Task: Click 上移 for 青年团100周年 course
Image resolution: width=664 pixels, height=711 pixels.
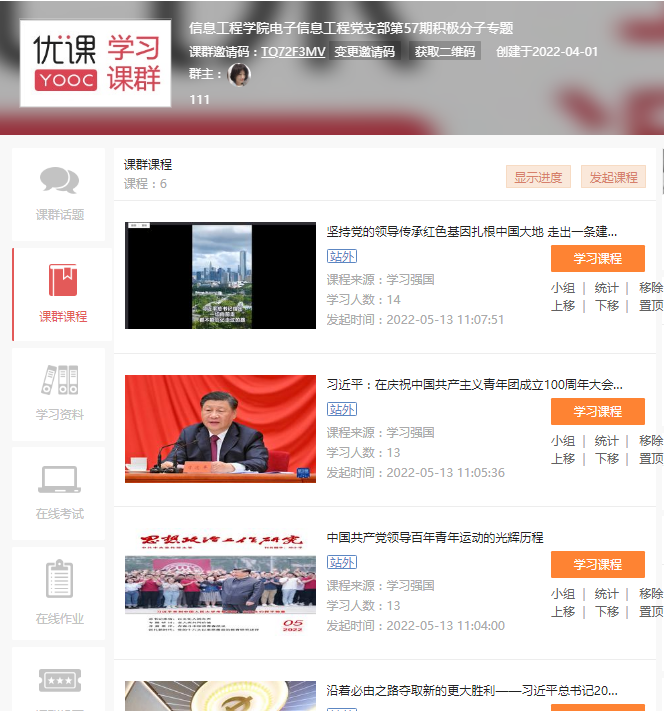Action: (563, 458)
